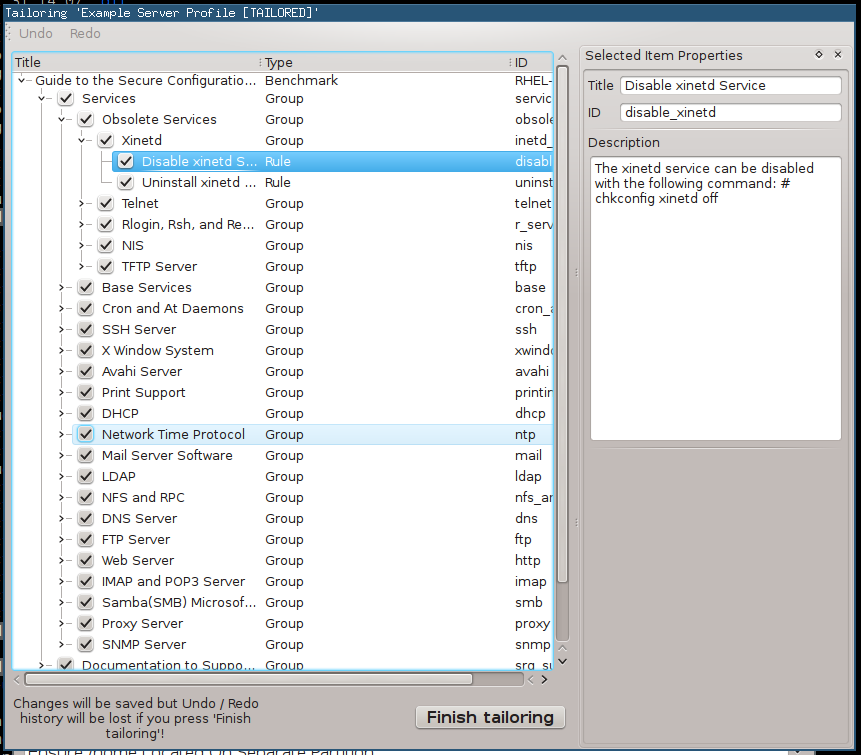
Task: Click the 'Rule' type of Disable xinetd
Action: coord(278,161)
